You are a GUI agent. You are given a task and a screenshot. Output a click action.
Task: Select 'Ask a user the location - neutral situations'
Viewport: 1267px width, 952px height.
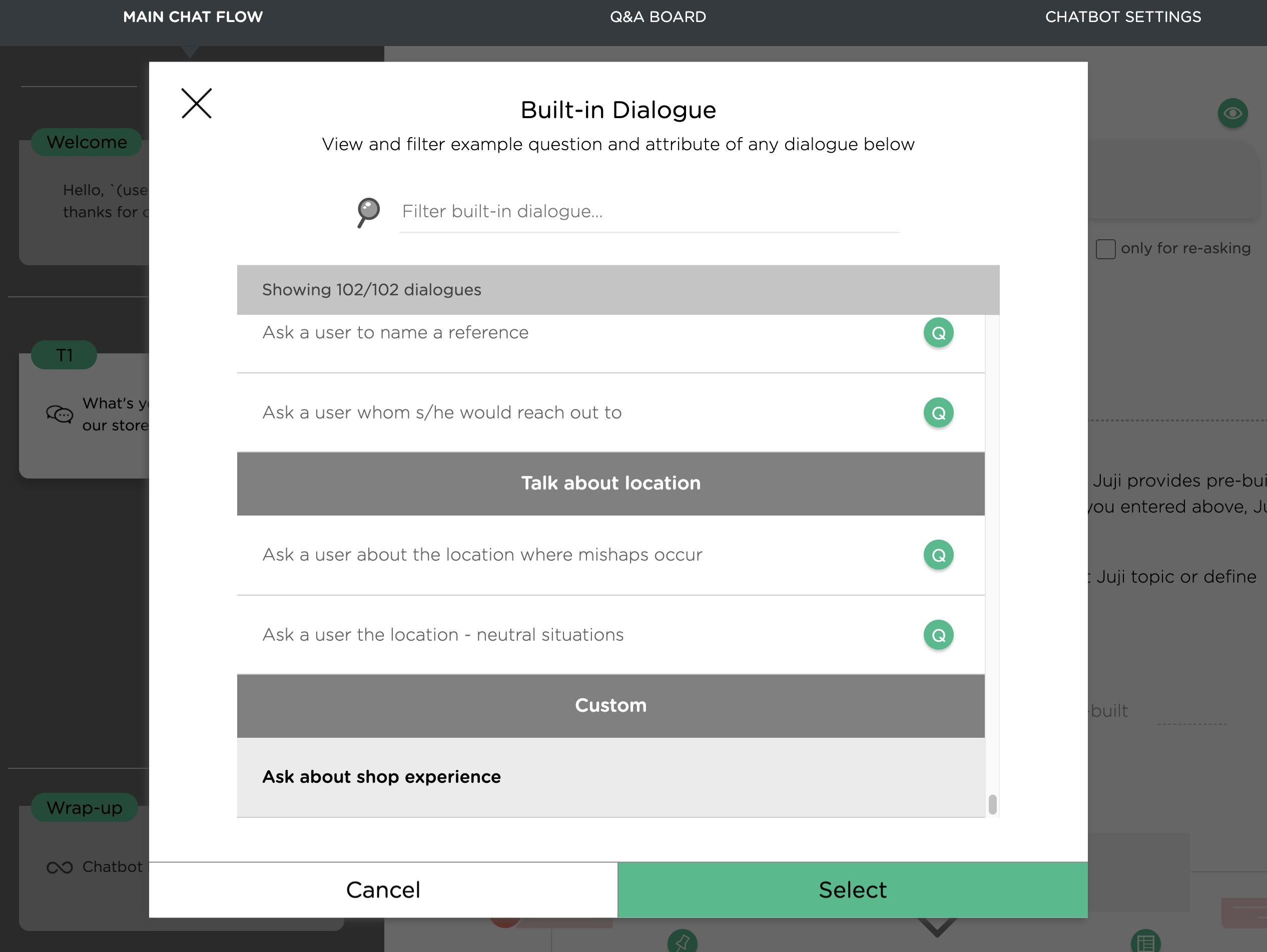click(610, 635)
